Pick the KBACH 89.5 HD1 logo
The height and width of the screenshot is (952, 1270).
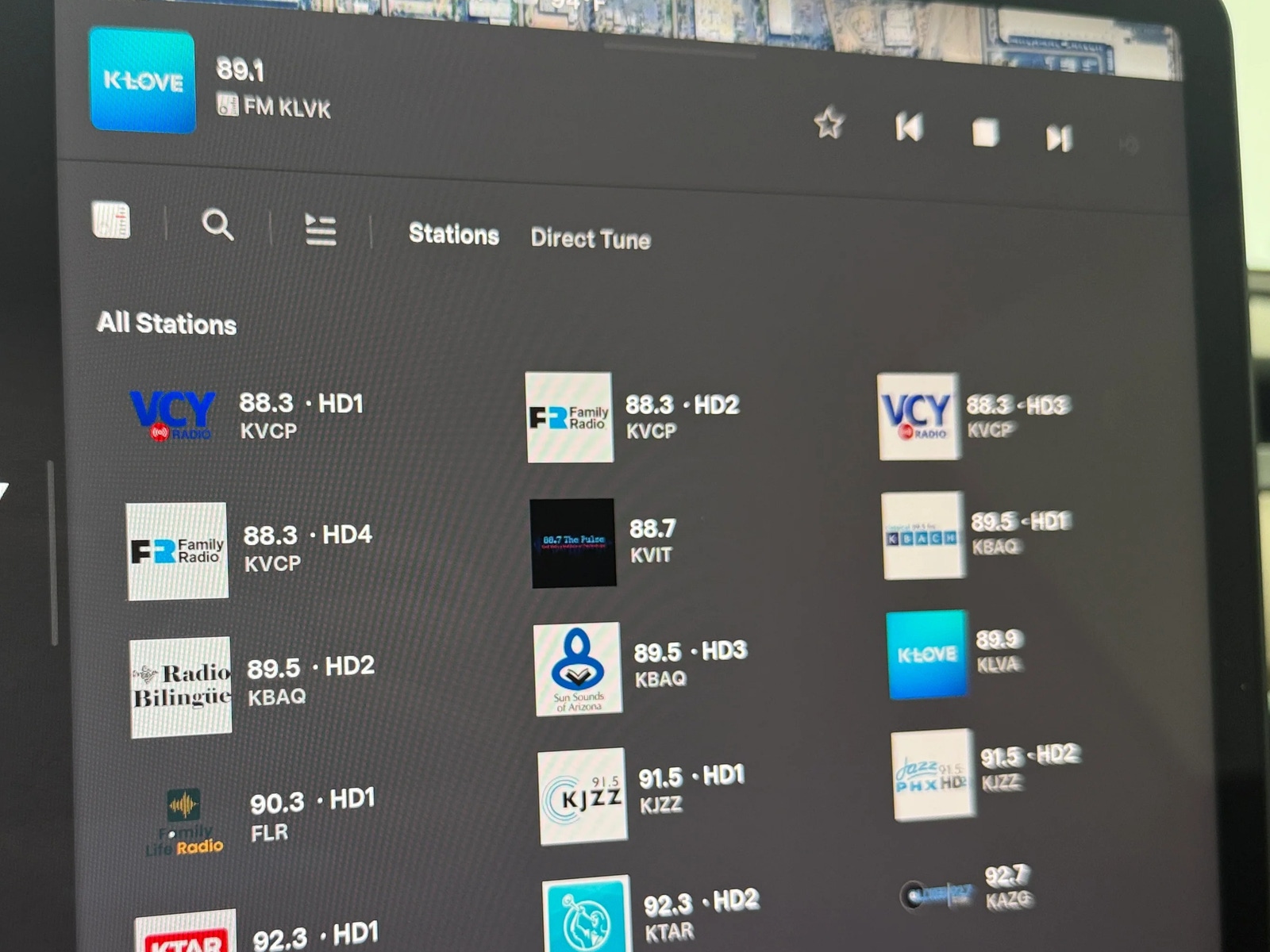click(x=922, y=535)
